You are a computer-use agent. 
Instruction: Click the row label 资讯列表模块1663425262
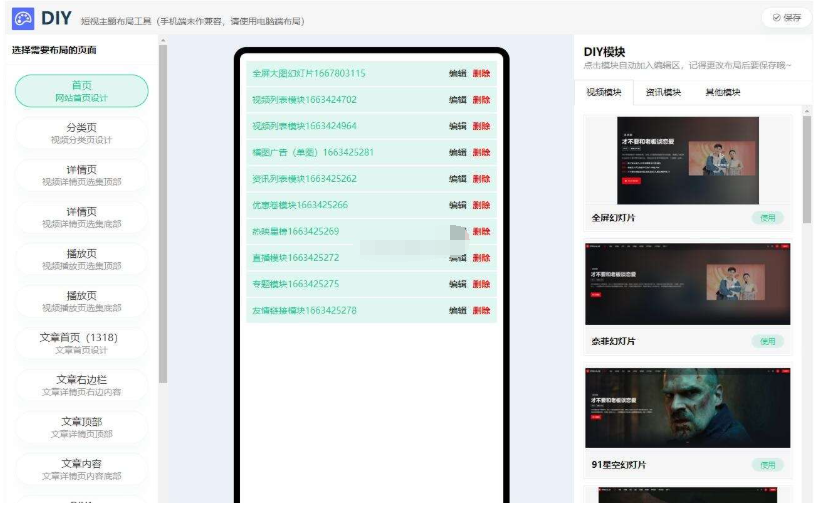point(304,179)
